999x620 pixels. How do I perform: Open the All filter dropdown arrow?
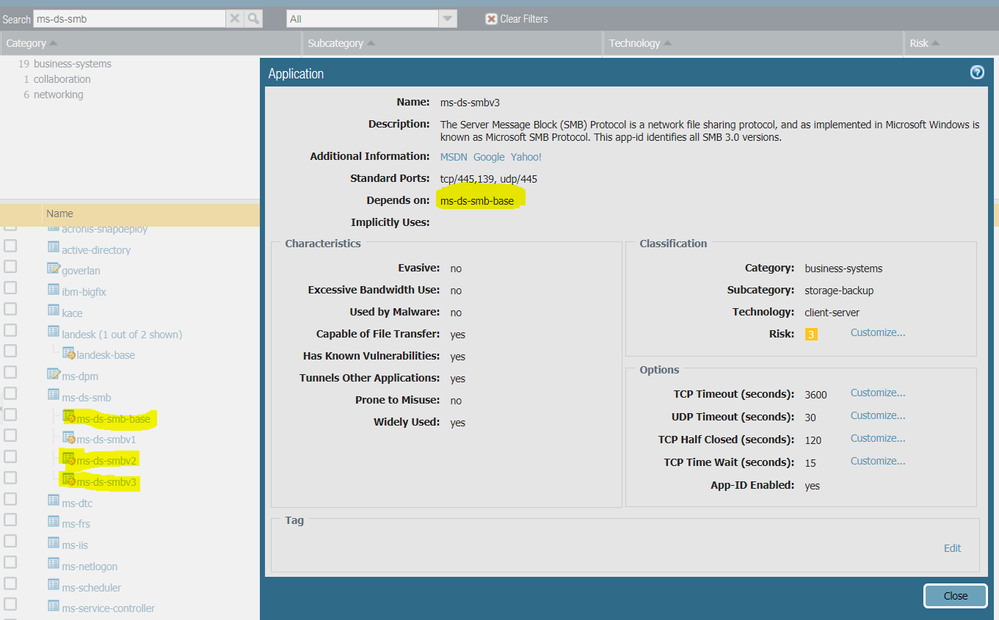[447, 19]
